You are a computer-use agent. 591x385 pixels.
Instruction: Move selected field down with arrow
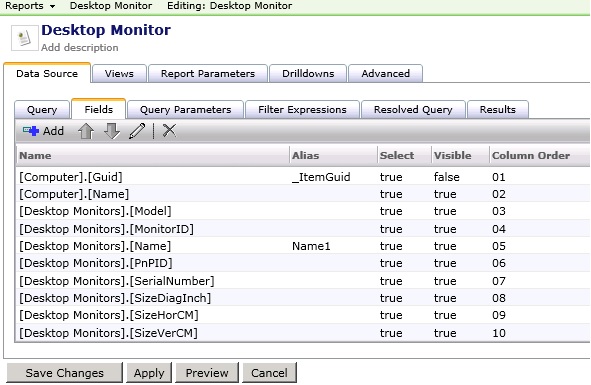point(112,131)
